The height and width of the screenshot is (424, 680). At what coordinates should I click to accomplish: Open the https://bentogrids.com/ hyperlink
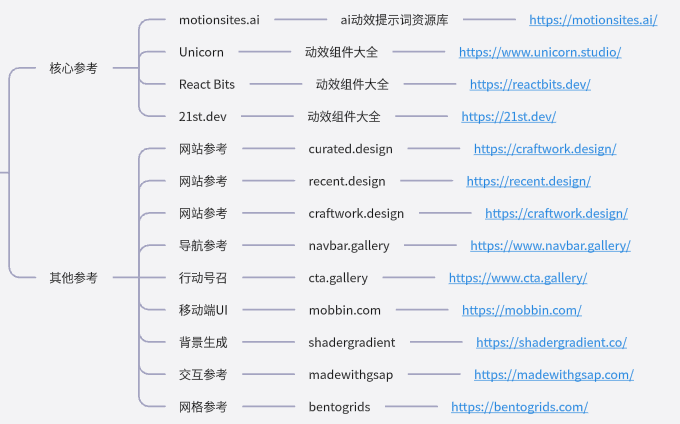pyautogui.click(x=519, y=407)
